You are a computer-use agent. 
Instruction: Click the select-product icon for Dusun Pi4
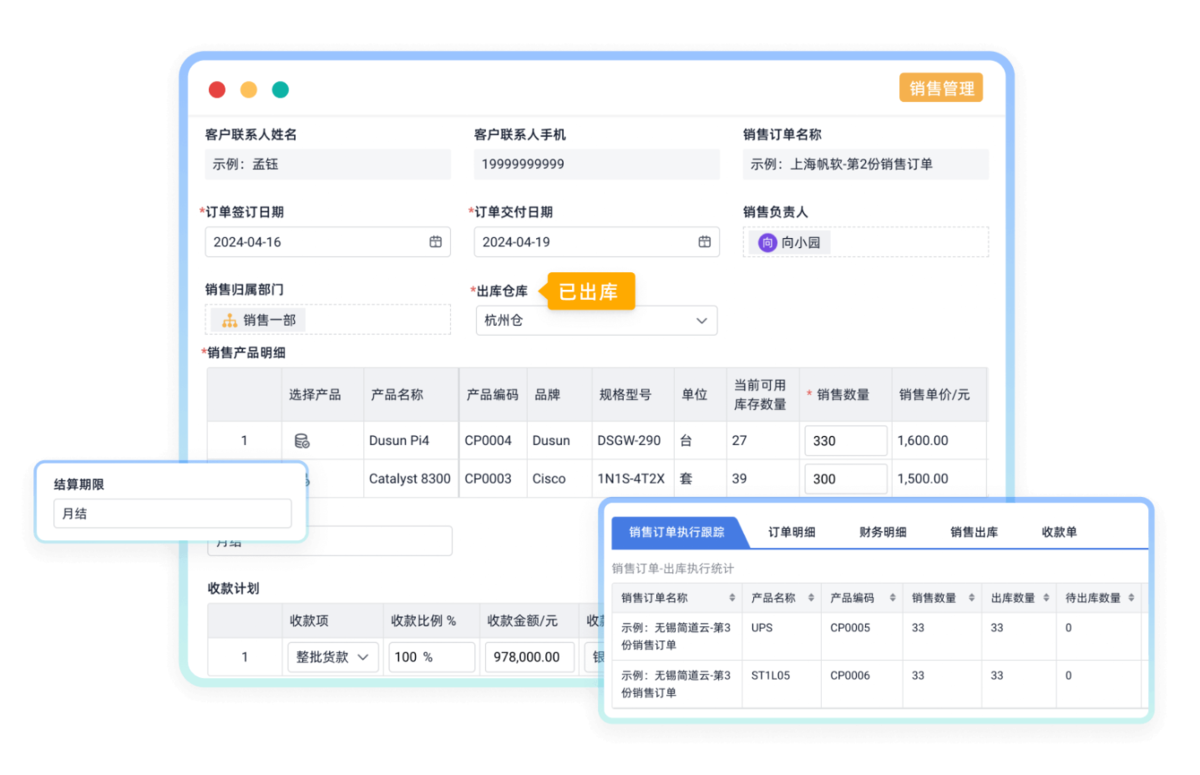coord(301,441)
